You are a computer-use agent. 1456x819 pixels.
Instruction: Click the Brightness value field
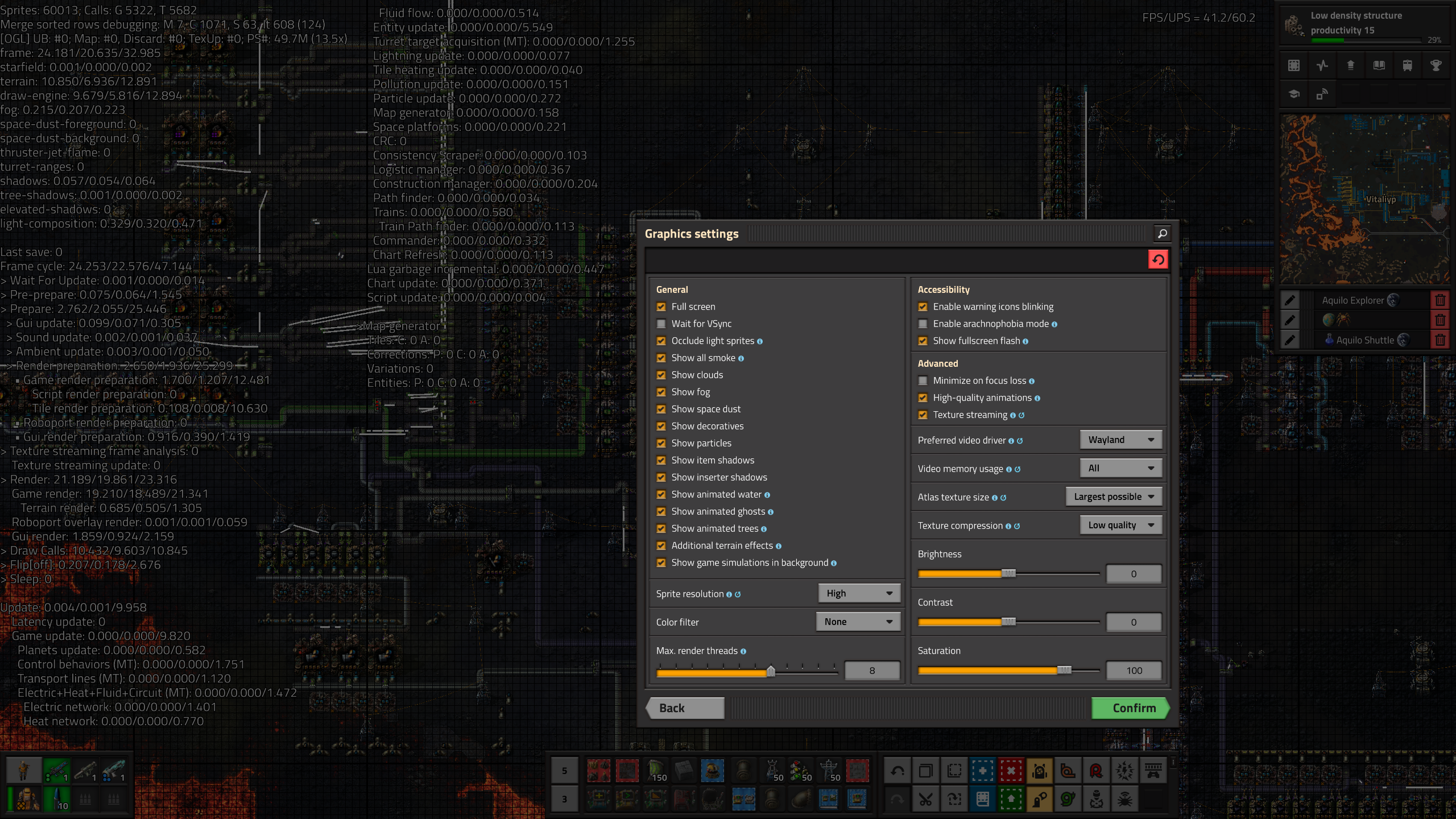1134,574
